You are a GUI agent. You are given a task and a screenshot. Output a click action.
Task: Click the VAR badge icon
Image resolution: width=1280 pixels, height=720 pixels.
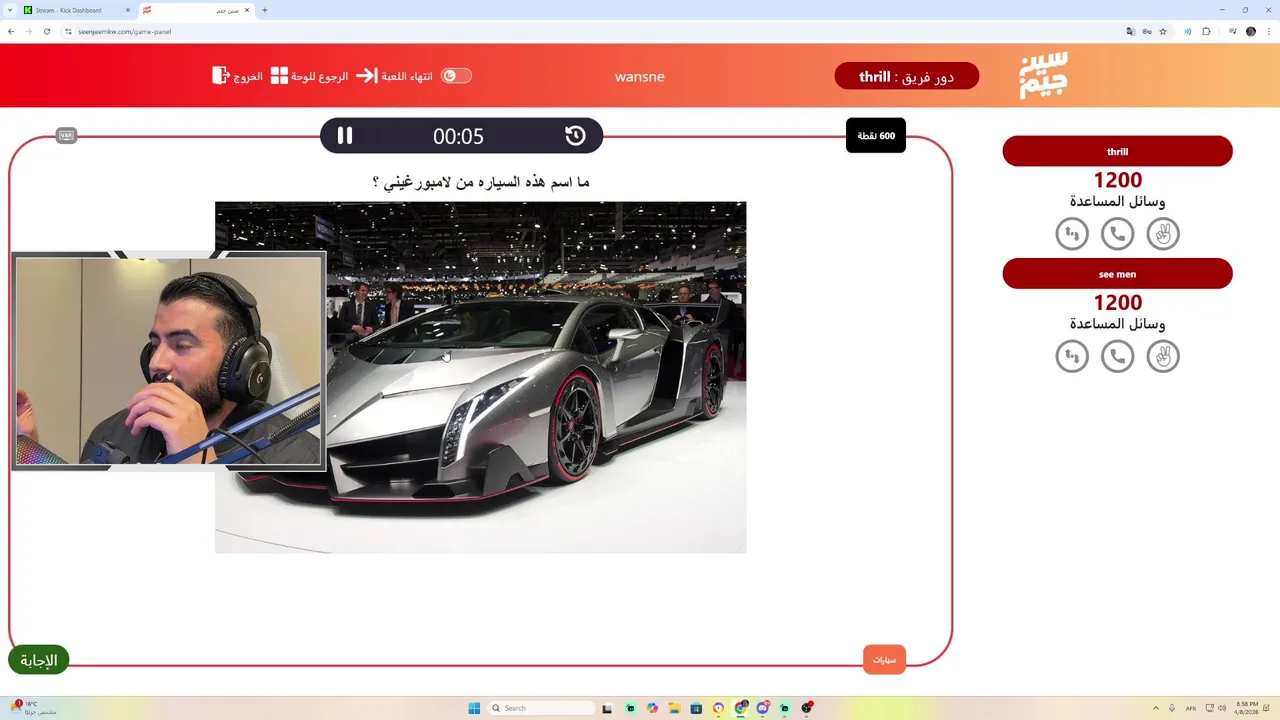pos(66,135)
